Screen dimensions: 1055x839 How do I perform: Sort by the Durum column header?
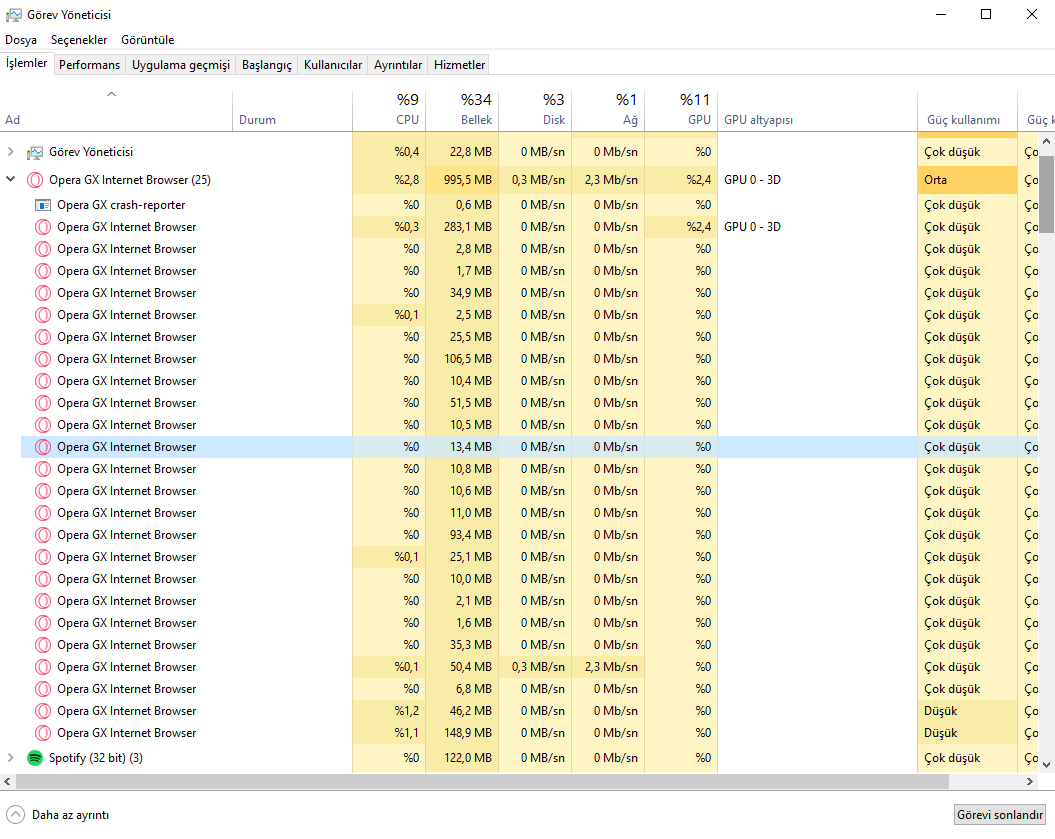(292, 111)
